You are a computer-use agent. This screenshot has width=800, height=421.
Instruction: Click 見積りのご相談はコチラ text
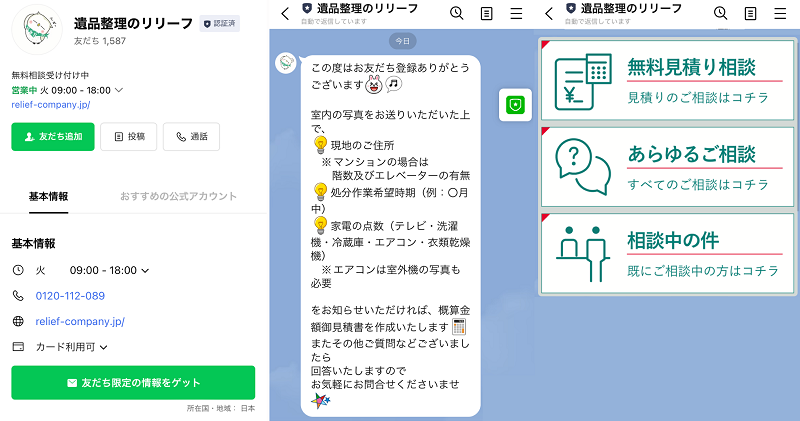(x=698, y=97)
